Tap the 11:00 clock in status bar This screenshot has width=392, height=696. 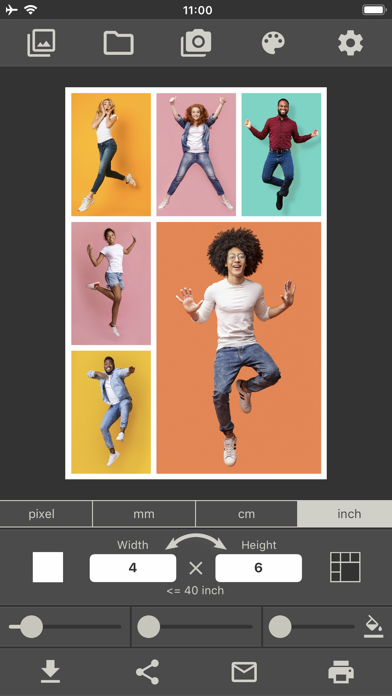[x=197, y=10]
